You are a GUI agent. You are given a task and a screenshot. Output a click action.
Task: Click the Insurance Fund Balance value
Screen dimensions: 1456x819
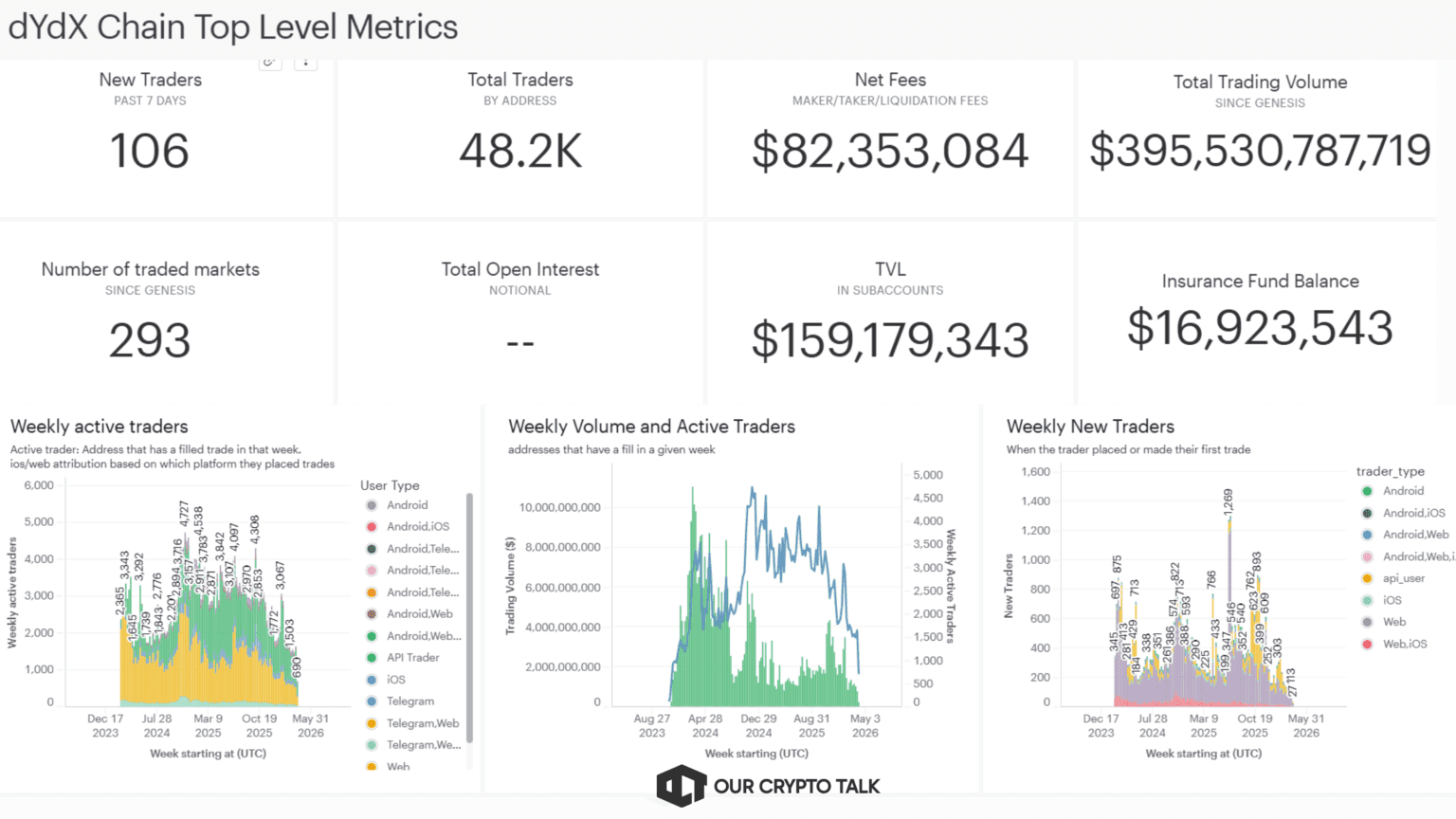tap(1260, 328)
